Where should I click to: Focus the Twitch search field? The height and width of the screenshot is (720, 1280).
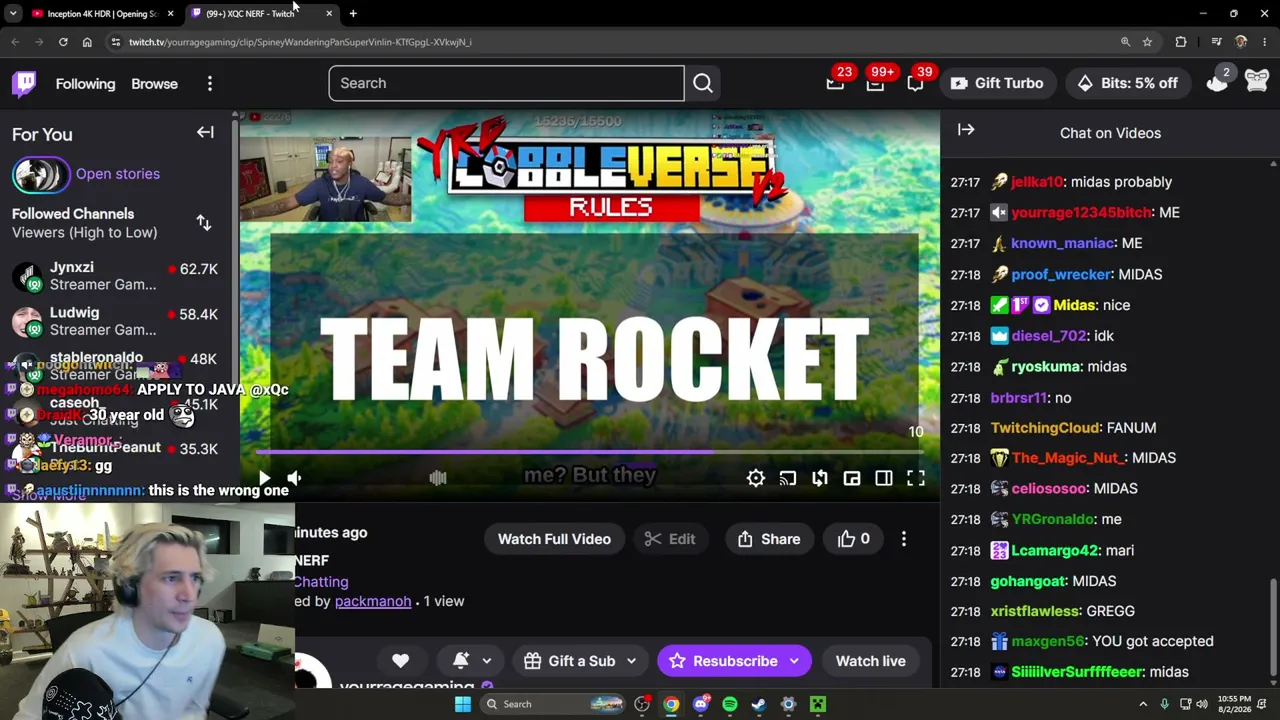506,83
